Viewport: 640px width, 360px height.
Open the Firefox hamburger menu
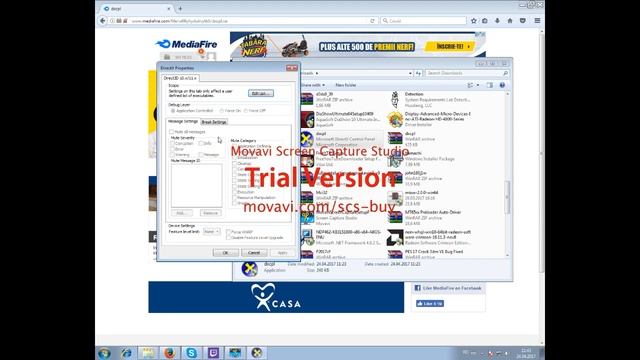537,21
